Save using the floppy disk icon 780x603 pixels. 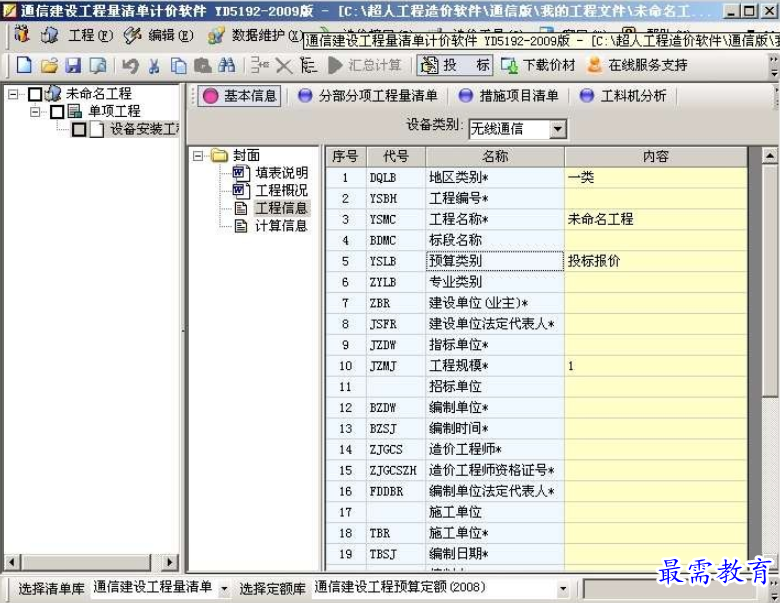(x=73, y=66)
